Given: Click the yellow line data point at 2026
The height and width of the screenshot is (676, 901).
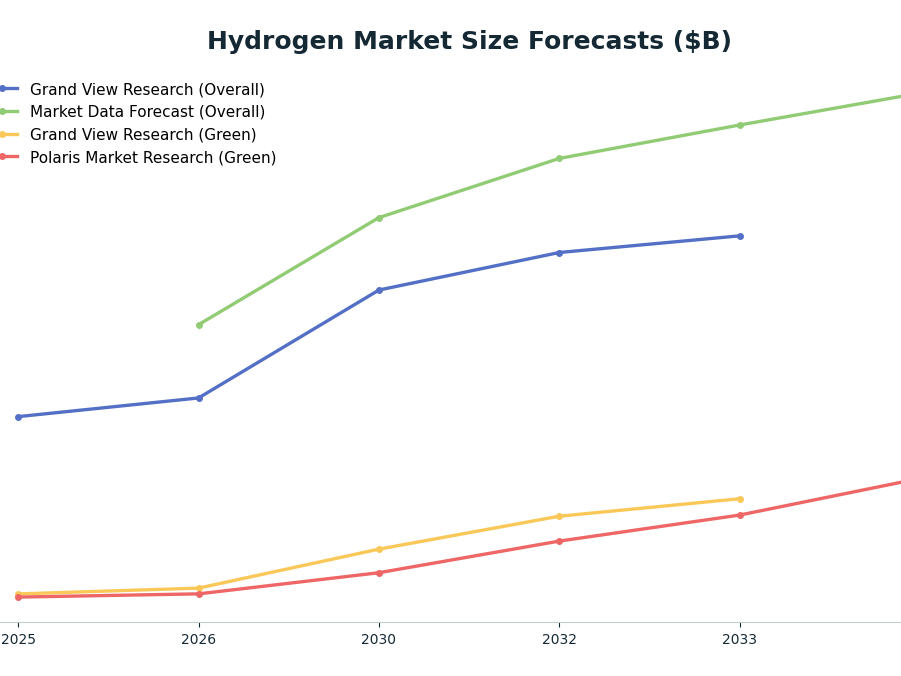Looking at the screenshot, I should (199, 588).
